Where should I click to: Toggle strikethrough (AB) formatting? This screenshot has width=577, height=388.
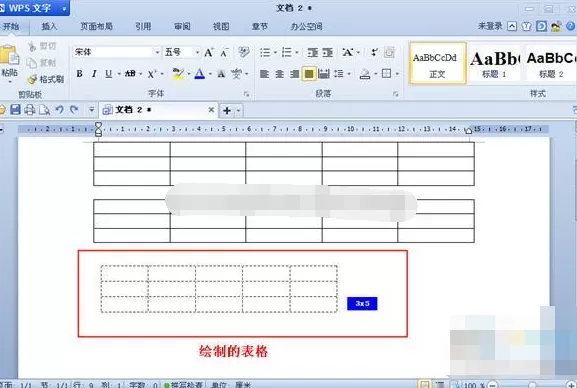pyautogui.click(x=130, y=74)
